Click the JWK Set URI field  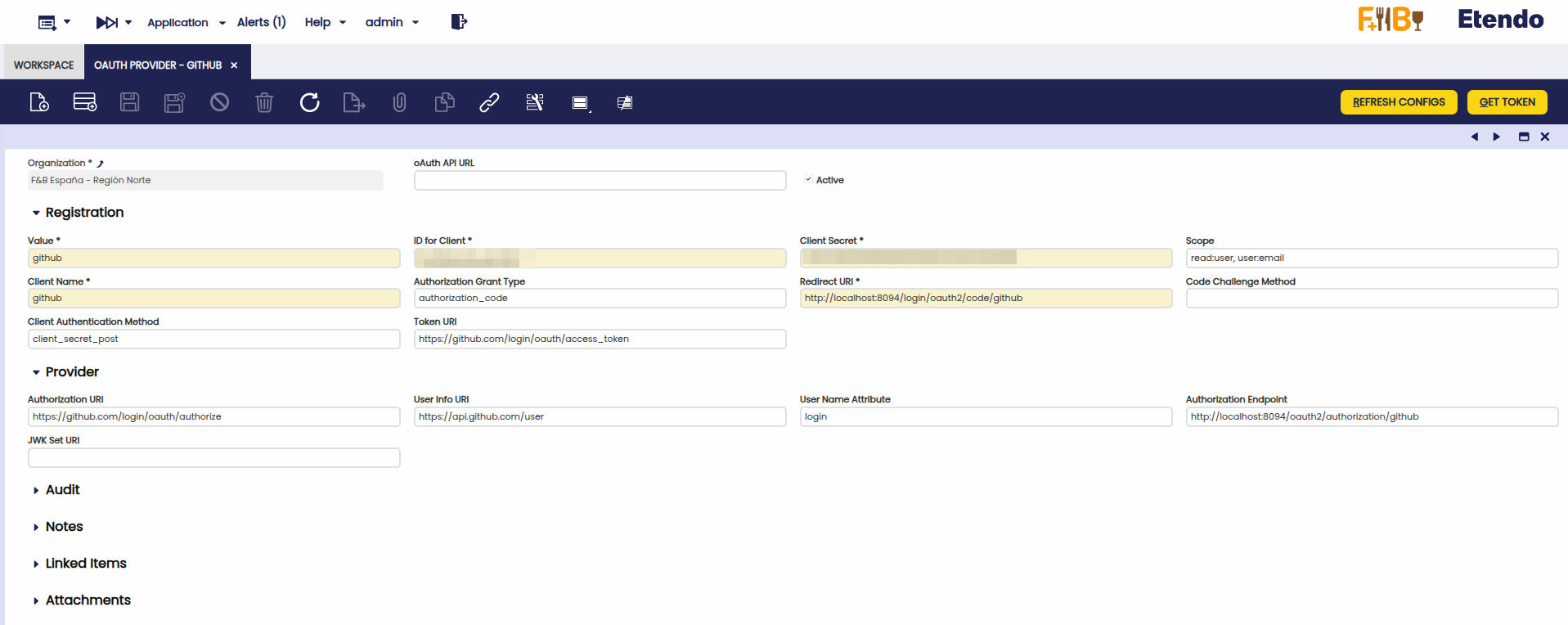tap(214, 457)
